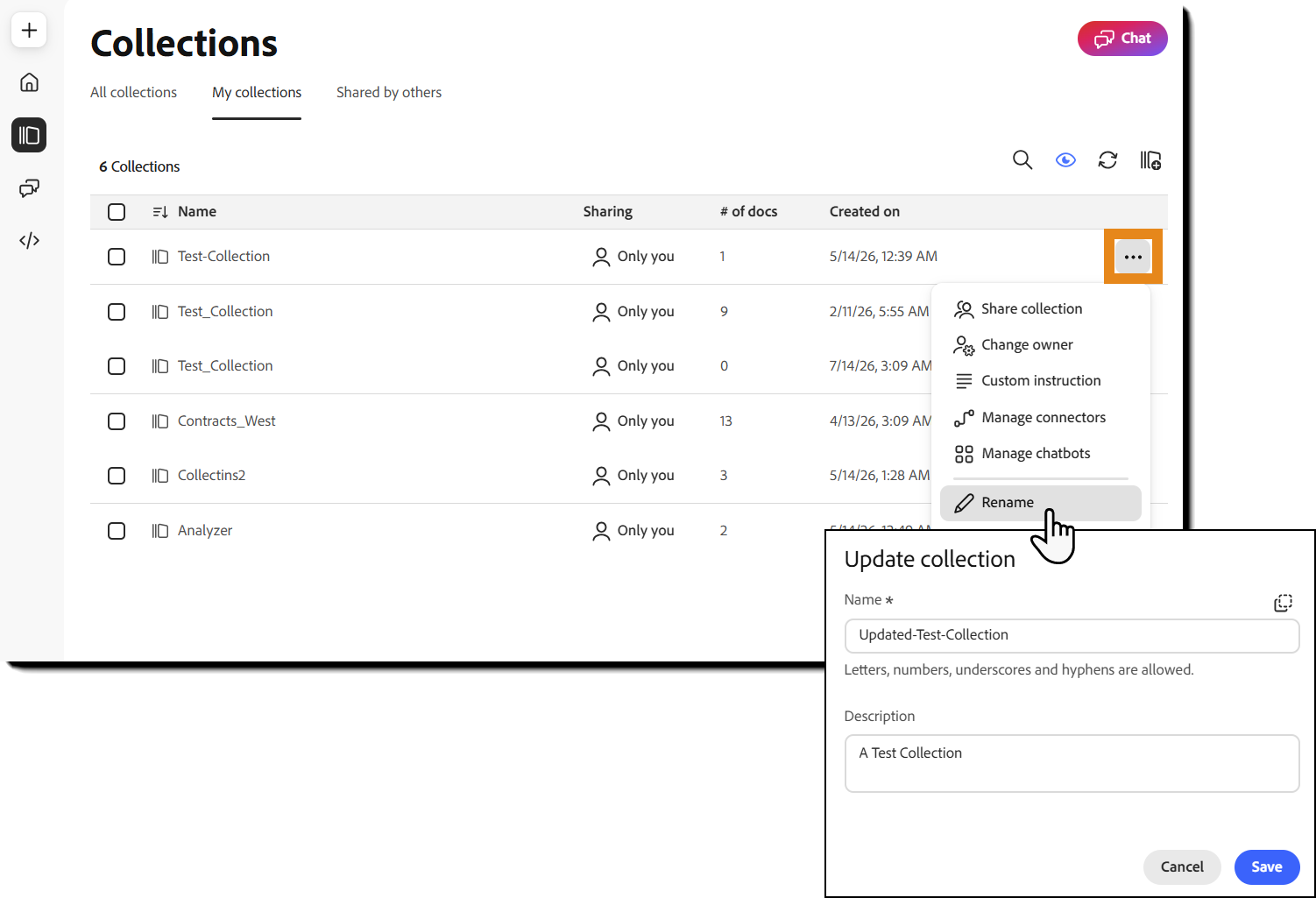Click the Description text area
Screen dimensions: 1316x898
[x=1072, y=763]
